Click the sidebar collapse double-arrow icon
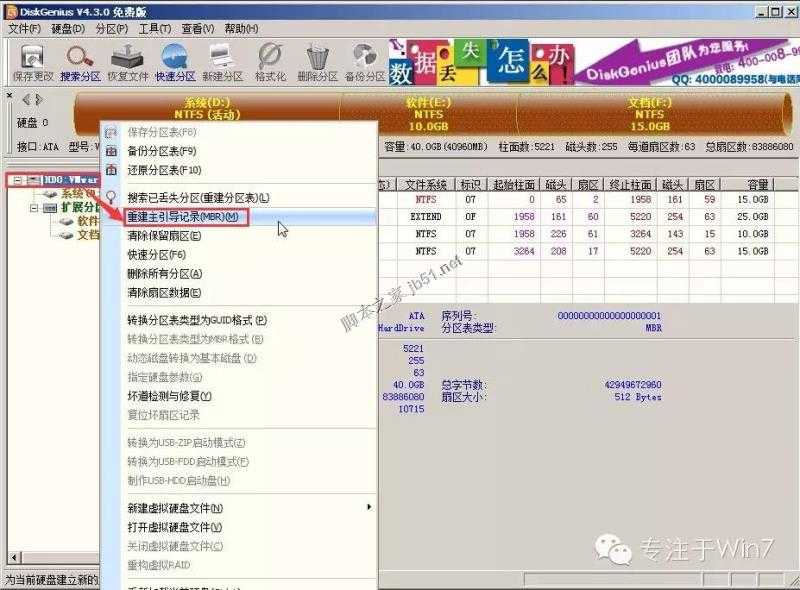The width and height of the screenshot is (800, 590). [x=32, y=99]
